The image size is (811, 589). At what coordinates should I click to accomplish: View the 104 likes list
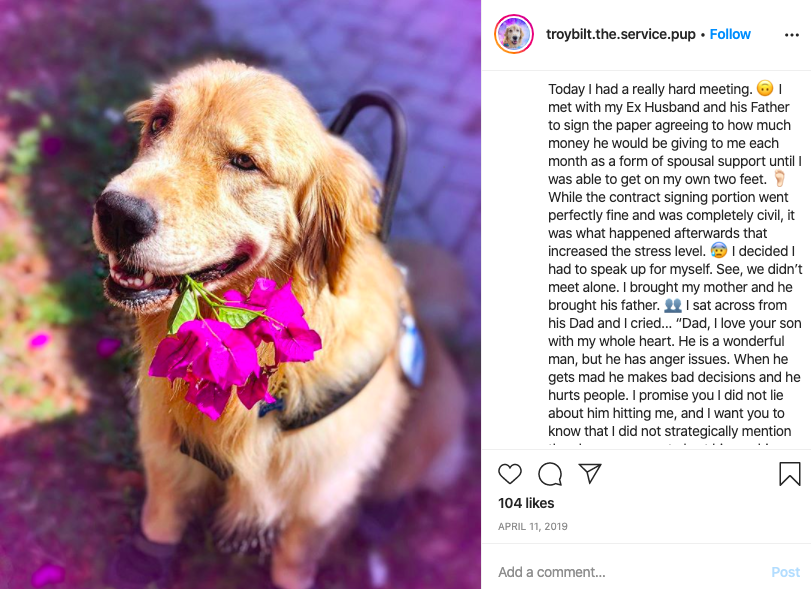pyautogui.click(x=526, y=503)
